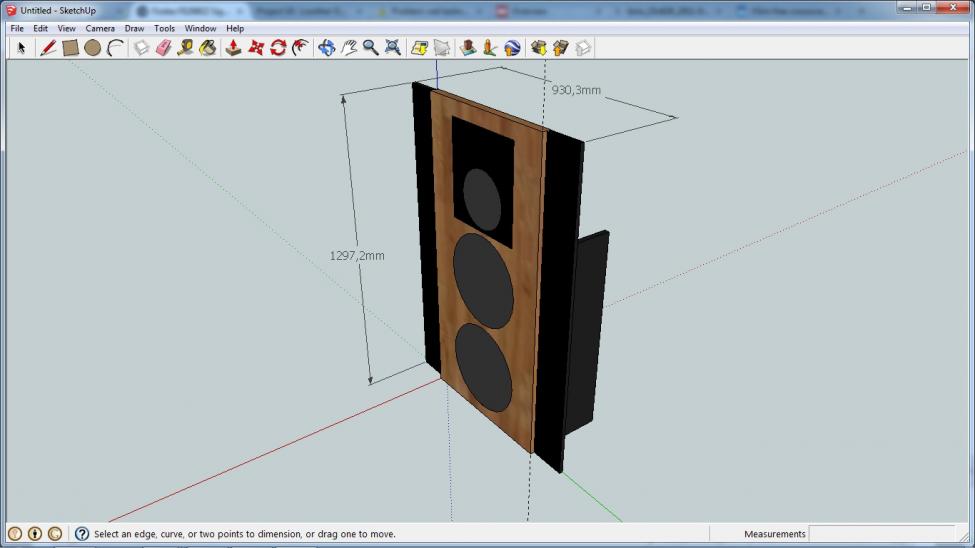This screenshot has width=975, height=548.
Task: Select the Arc tool
Action: click(115, 48)
